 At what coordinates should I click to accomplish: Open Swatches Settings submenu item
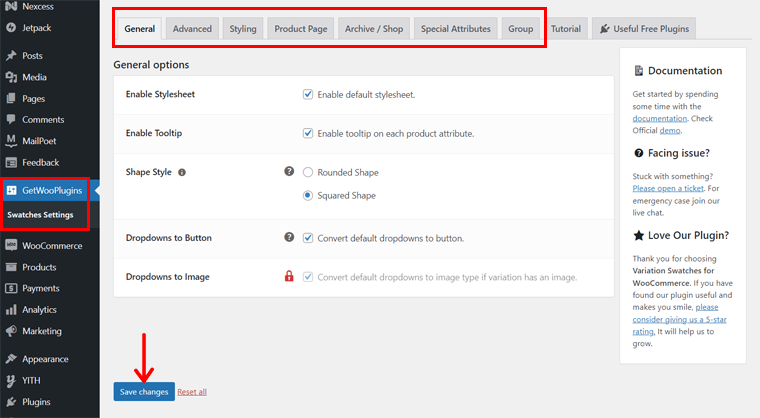[x=40, y=214]
